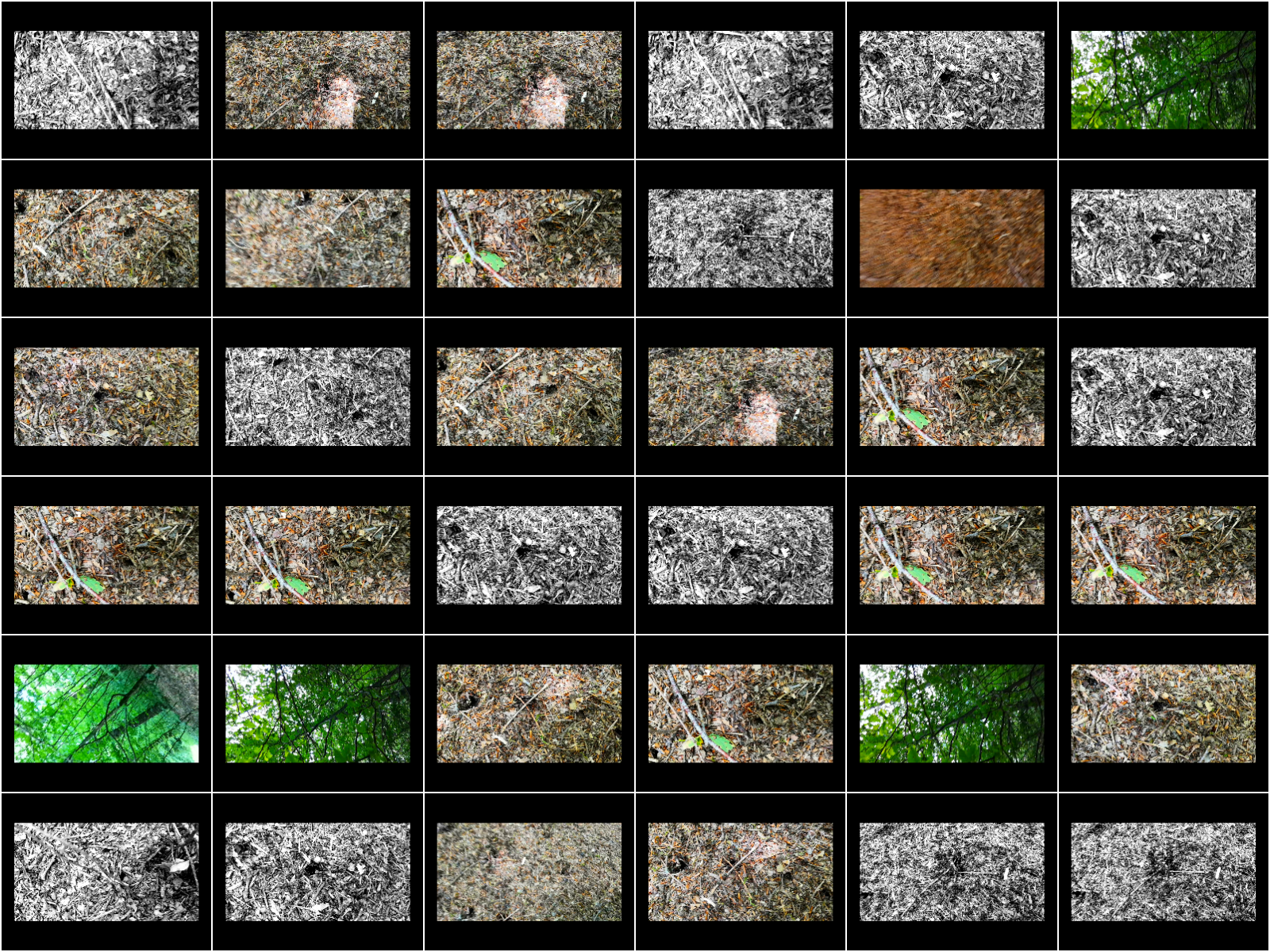Image resolution: width=1270 pixels, height=952 pixels.
Task: Select the second pink-patch thumbnail in top row
Action: point(529,80)
